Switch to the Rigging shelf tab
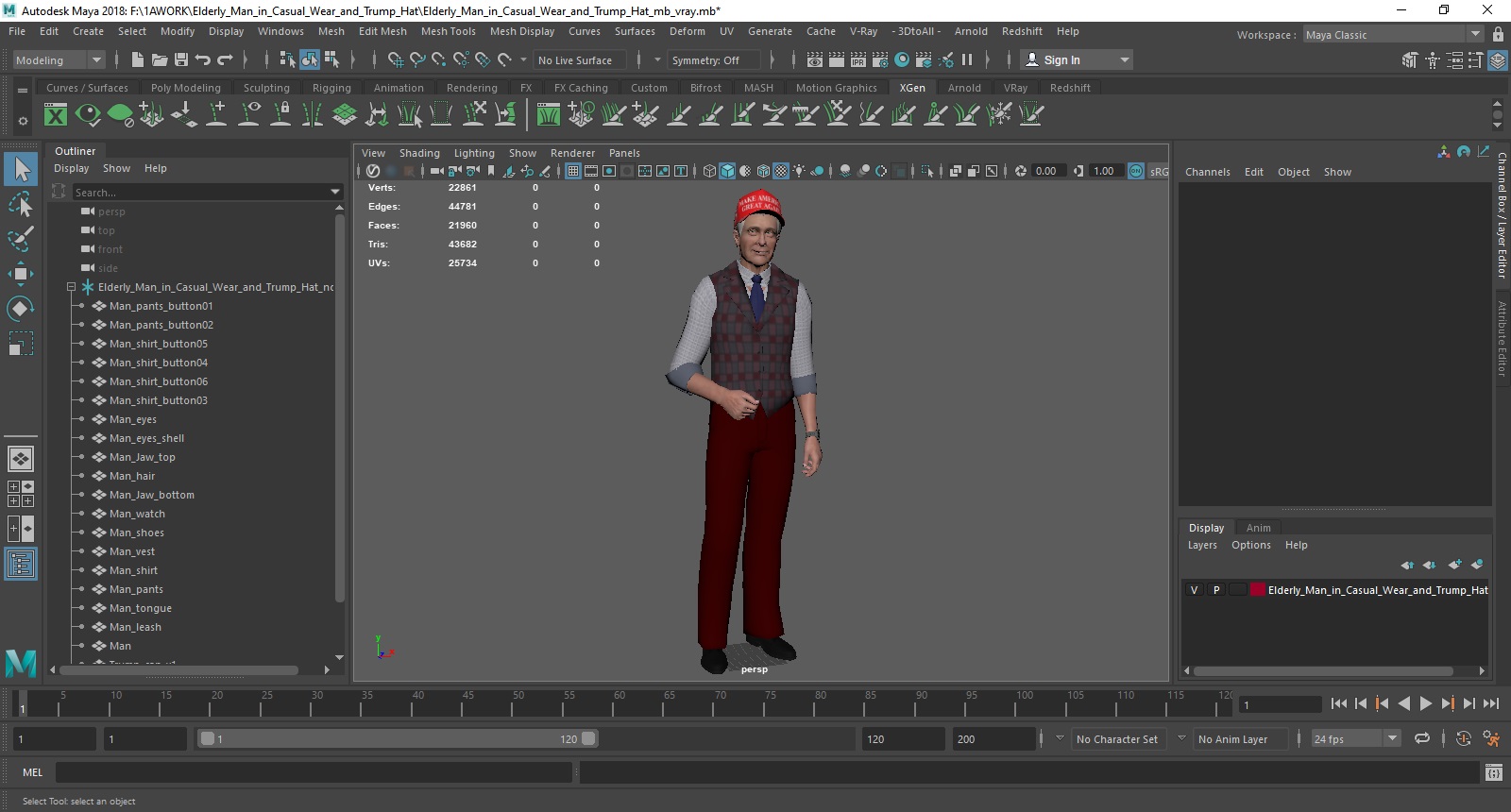The image size is (1511, 812). [x=331, y=88]
